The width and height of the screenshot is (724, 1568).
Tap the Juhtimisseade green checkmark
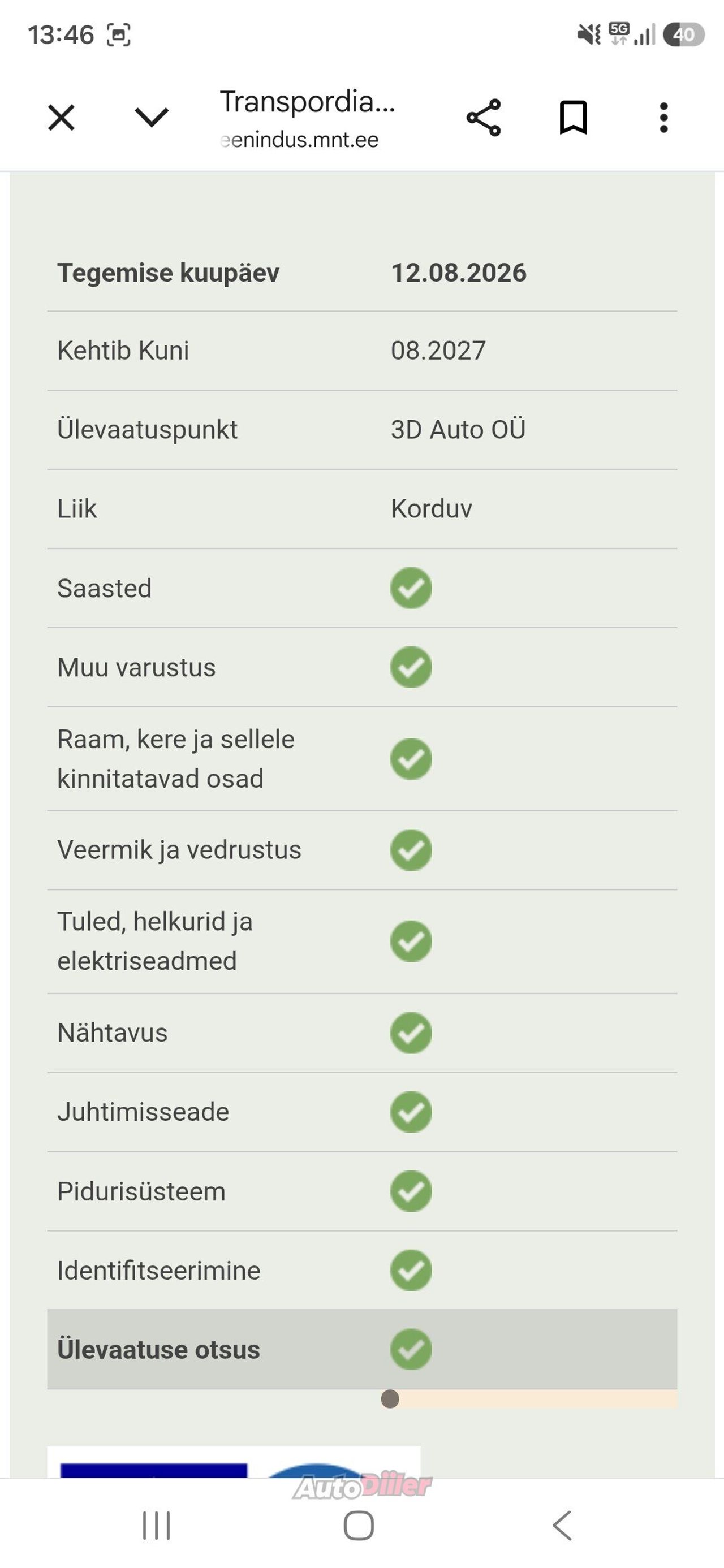(x=411, y=1112)
